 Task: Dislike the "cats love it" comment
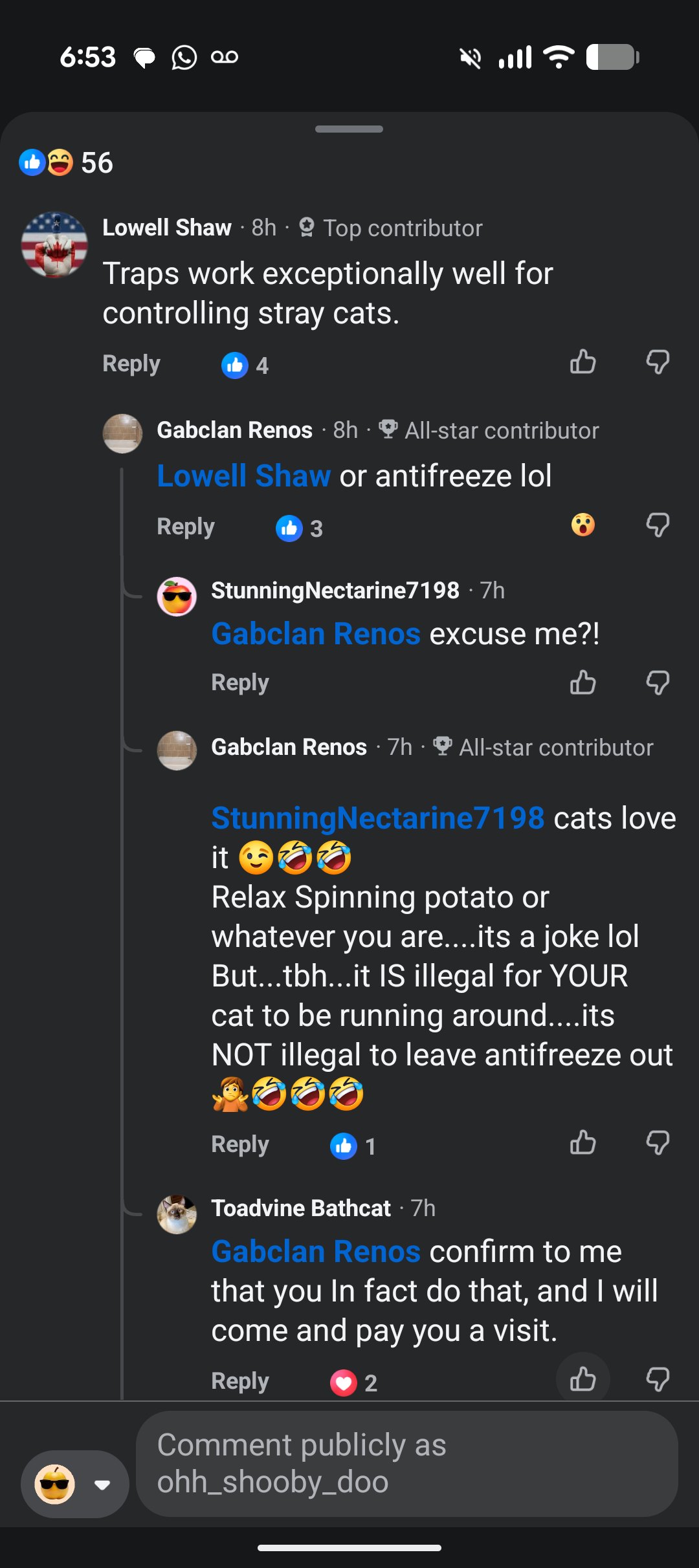[x=658, y=1143]
